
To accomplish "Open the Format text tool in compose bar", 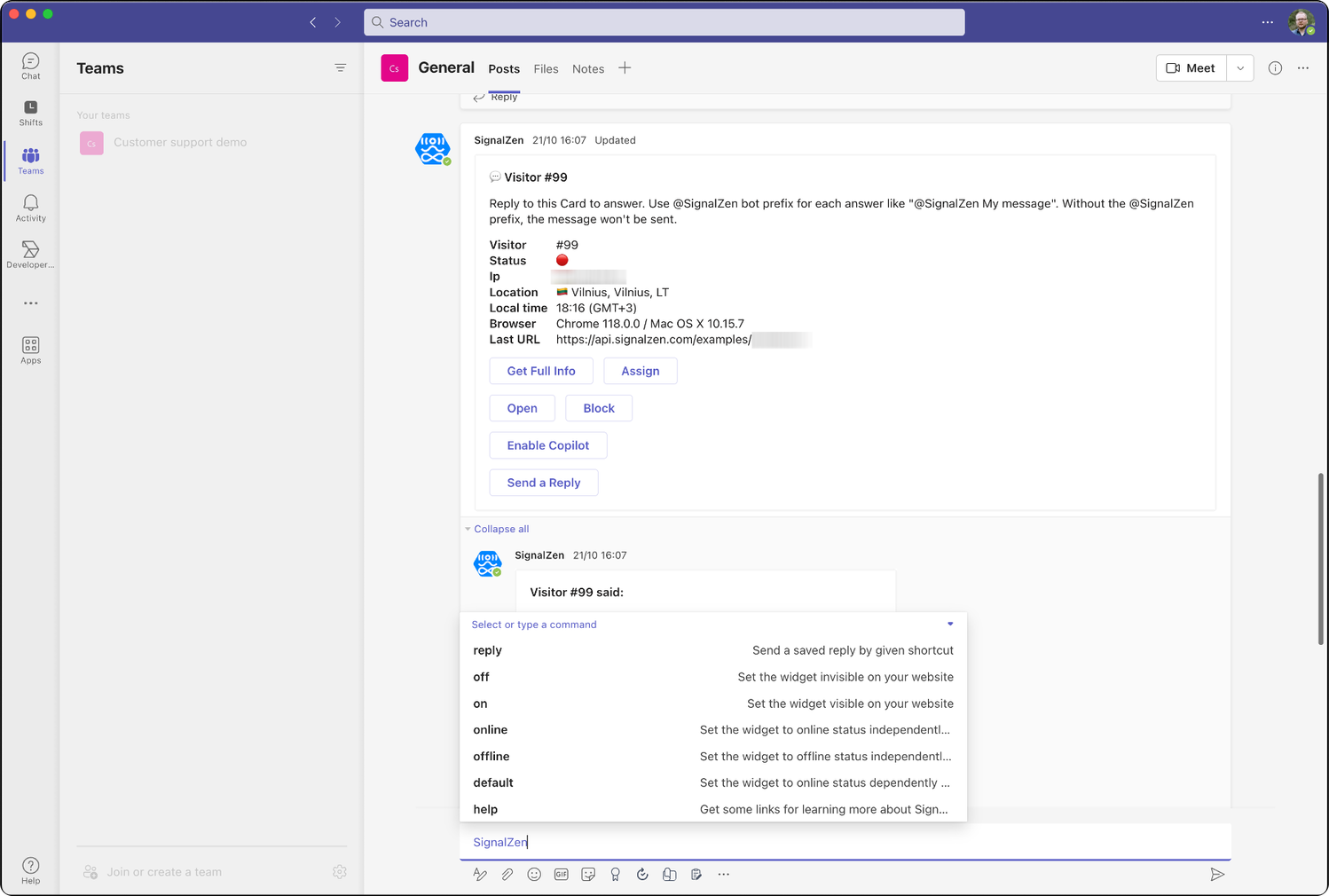I will pyautogui.click(x=480, y=874).
